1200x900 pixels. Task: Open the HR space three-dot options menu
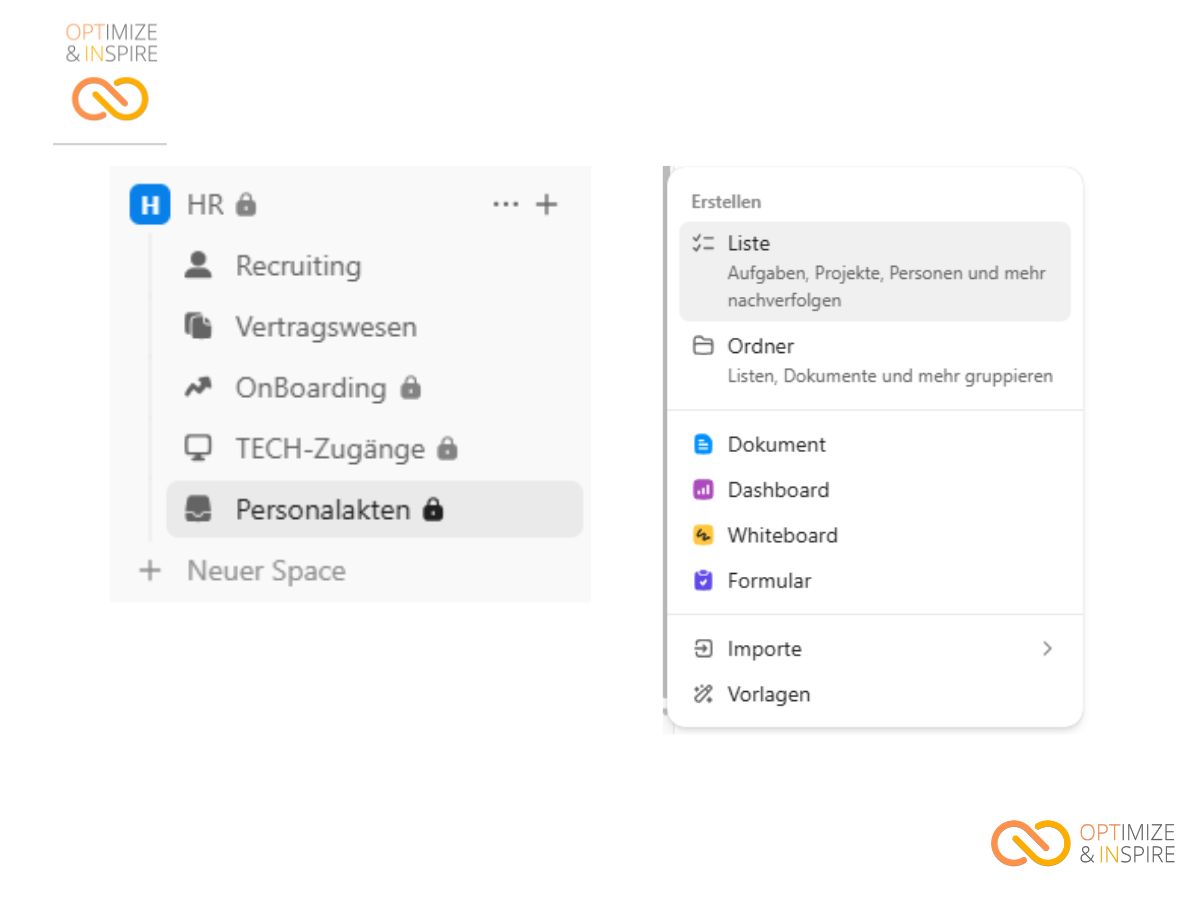click(505, 205)
